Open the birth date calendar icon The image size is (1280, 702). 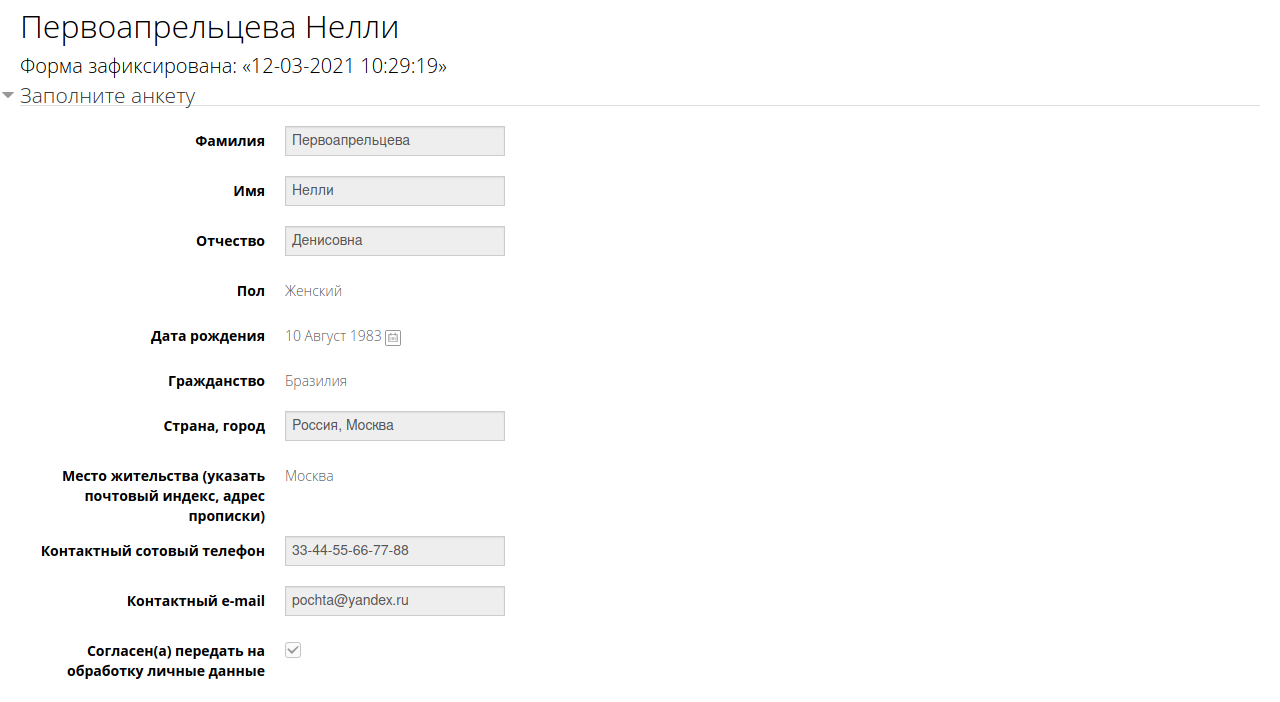tap(393, 338)
